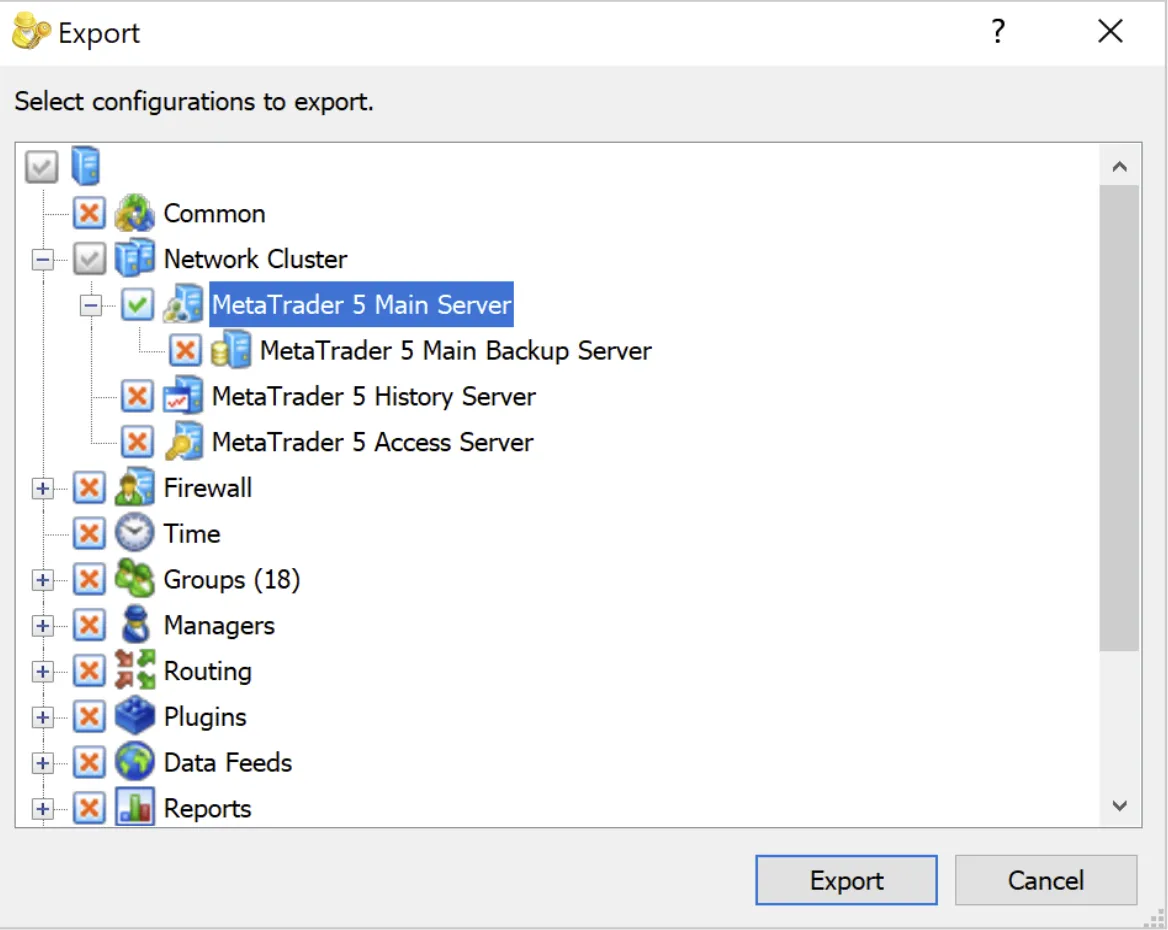Image resolution: width=1168 pixels, height=930 pixels.
Task: Click the Access Server key icon
Action: coord(183,442)
